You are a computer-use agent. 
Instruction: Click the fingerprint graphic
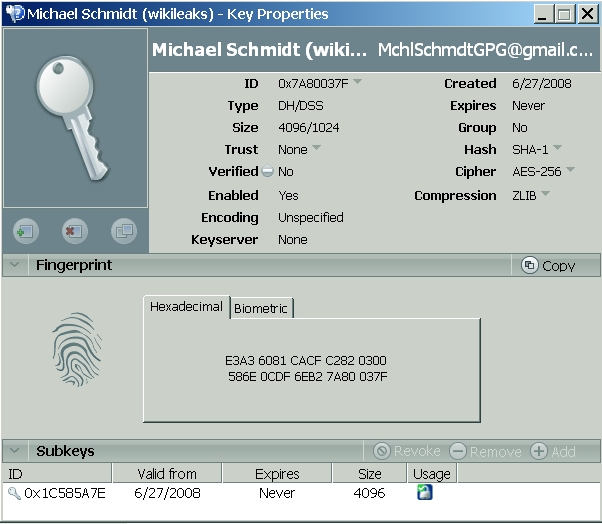tap(77, 349)
